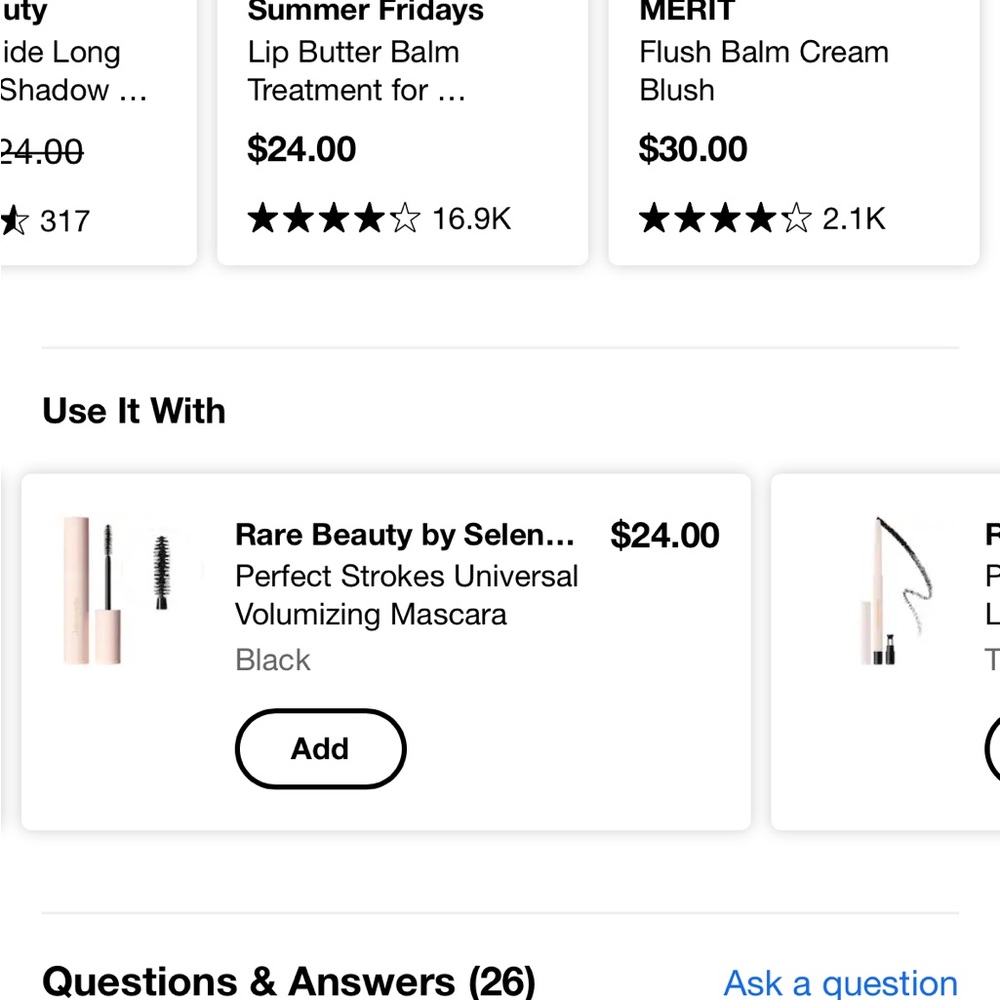
Task: Select the $24.00 Lip Butter Balm price
Action: [x=302, y=149]
